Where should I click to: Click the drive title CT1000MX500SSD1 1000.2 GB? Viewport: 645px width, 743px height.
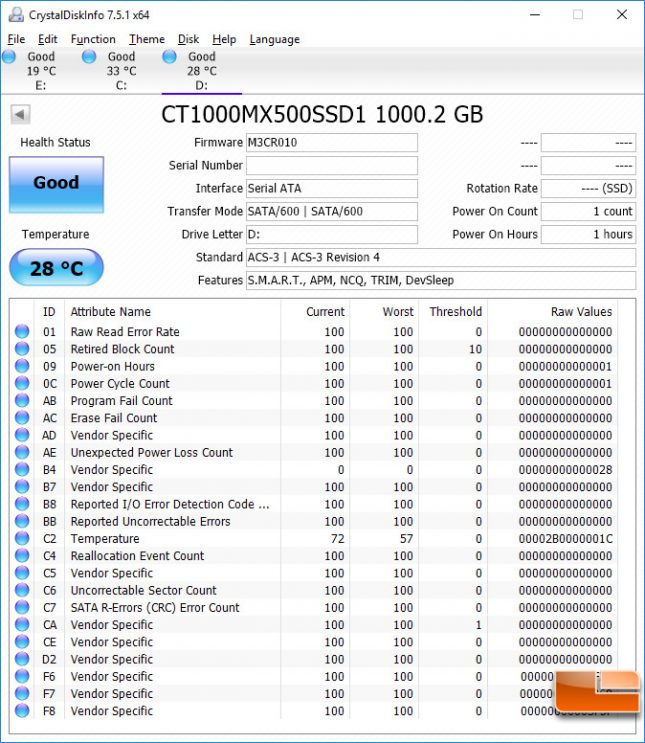pyautogui.click(x=322, y=114)
